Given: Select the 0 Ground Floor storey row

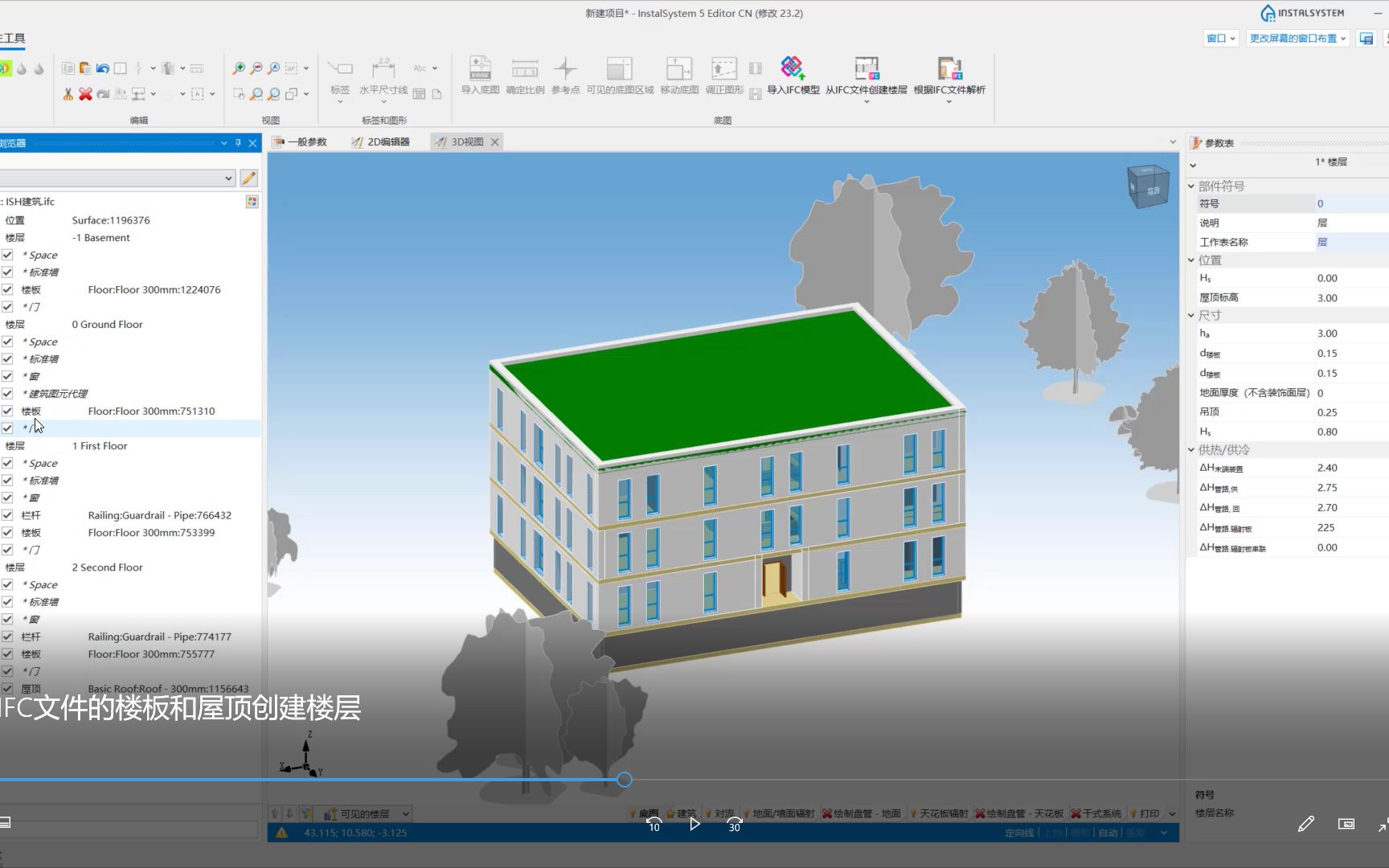Looking at the screenshot, I should [x=130, y=324].
